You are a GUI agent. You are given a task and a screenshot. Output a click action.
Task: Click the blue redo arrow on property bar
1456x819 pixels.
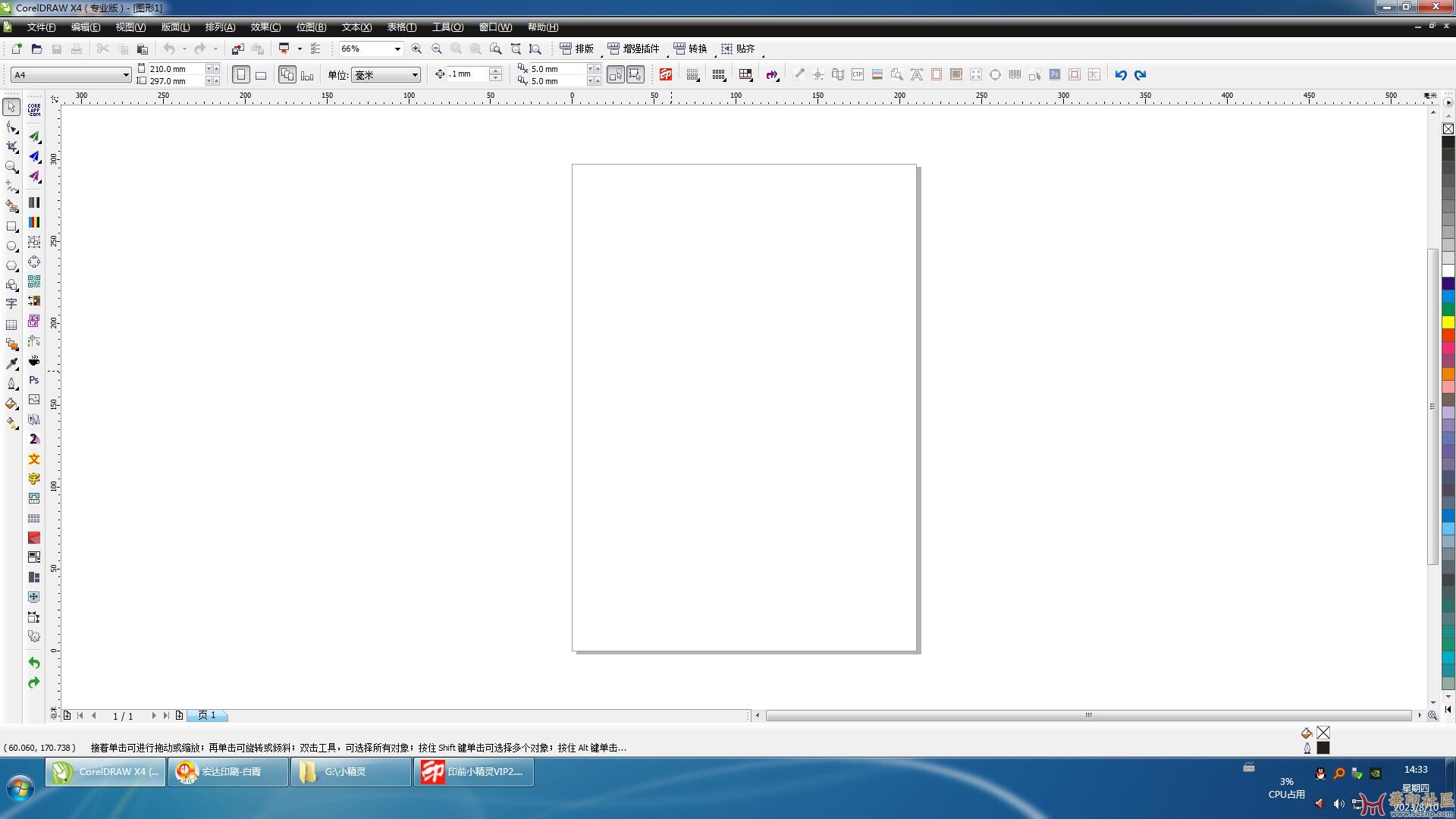pyautogui.click(x=1140, y=74)
